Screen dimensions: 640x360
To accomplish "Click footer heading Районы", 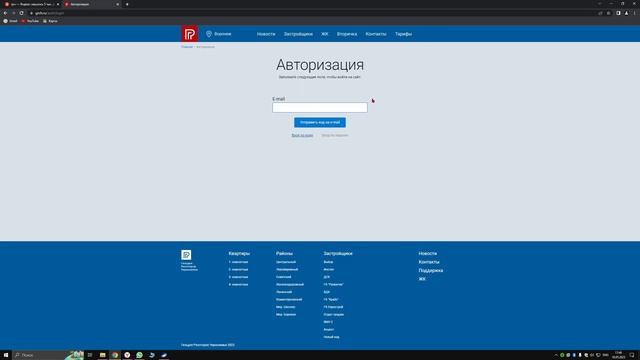I will (284, 253).
